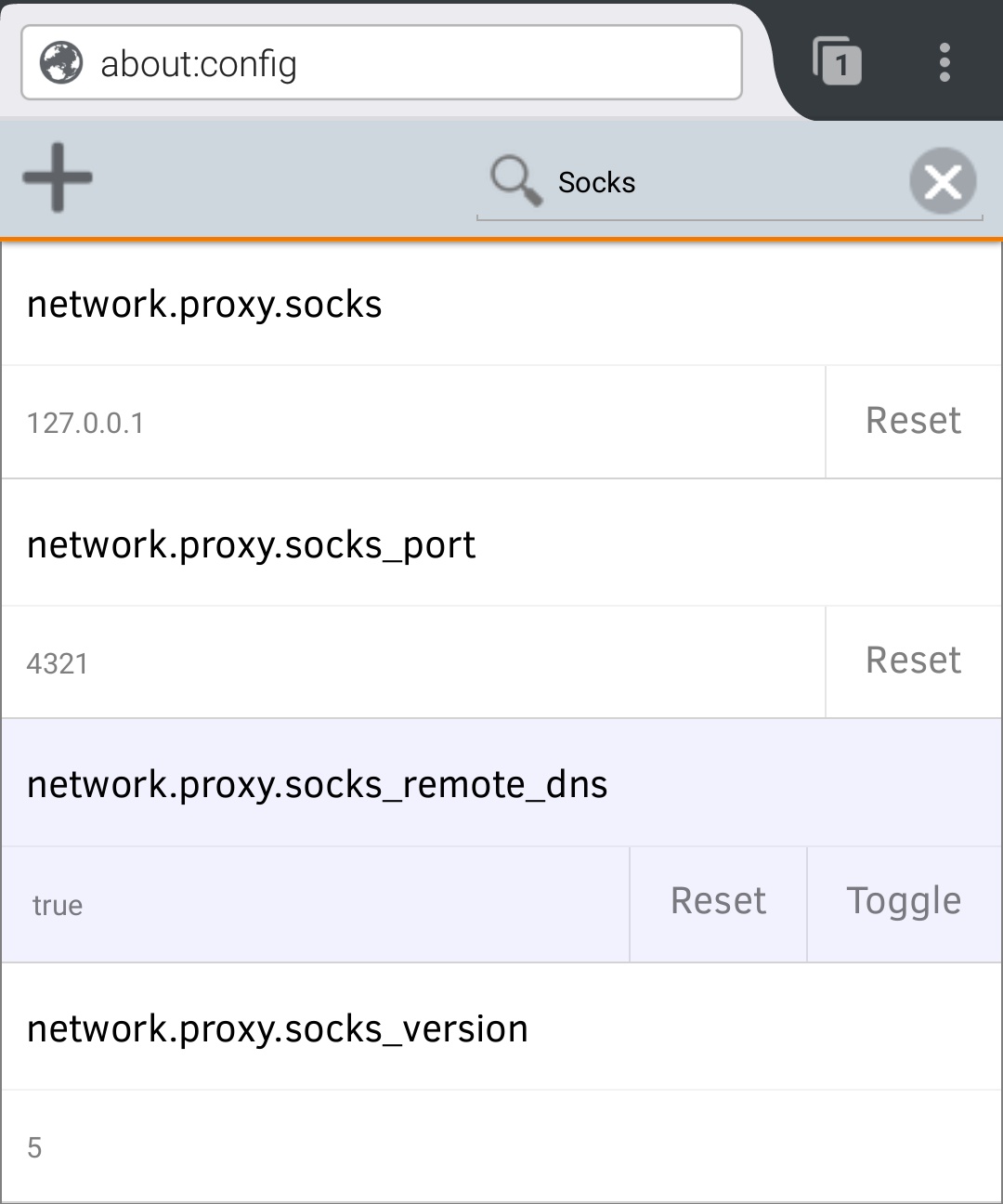Edit the 4321 port value
This screenshot has width=1003, height=1204.
[413, 662]
